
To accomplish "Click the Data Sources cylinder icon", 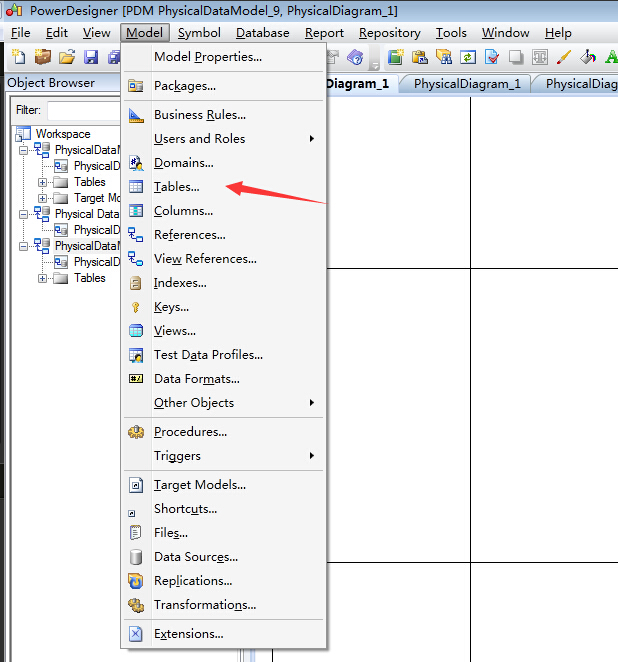I will 136,557.
